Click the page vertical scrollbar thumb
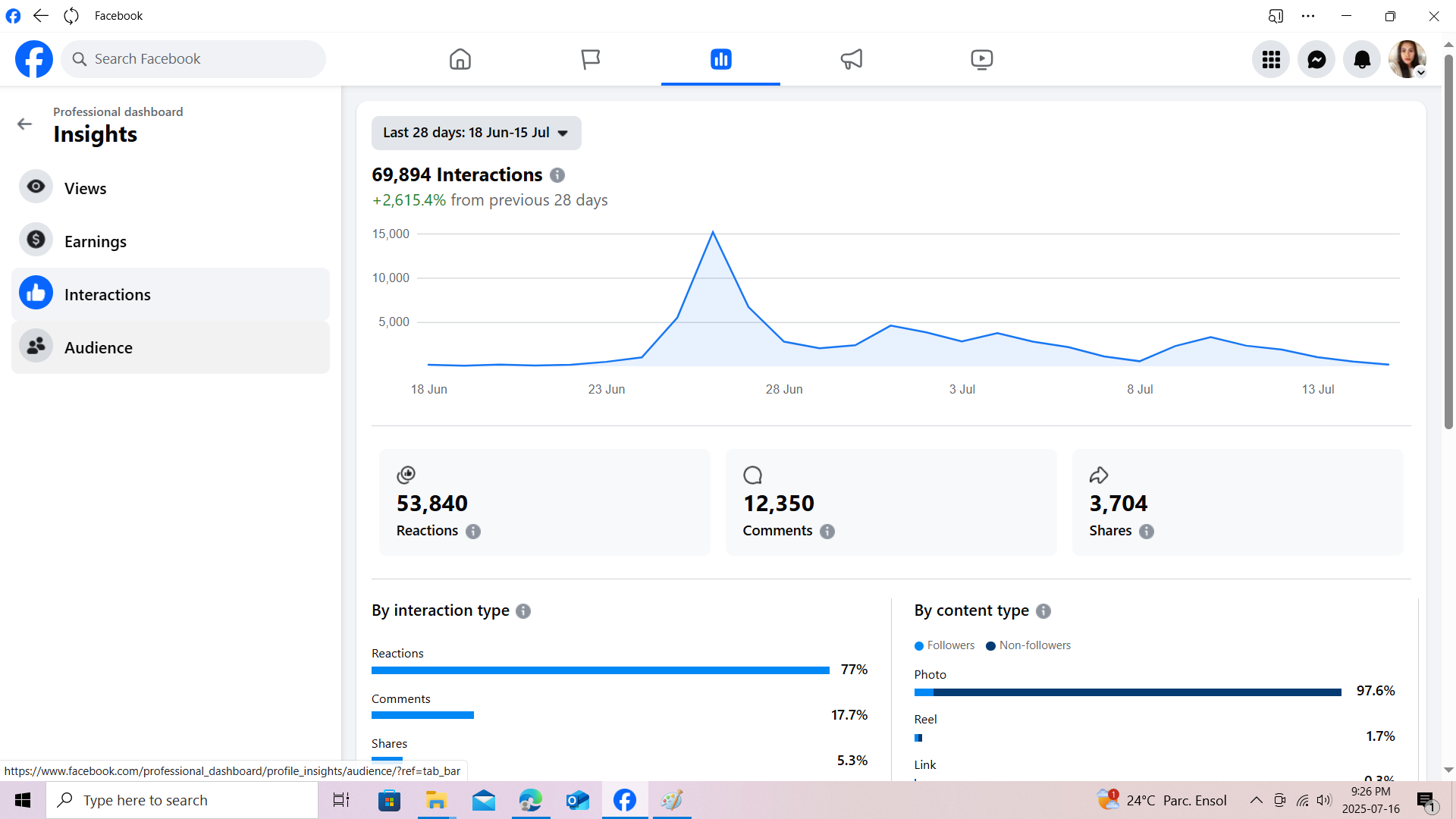Viewport: 1456px width, 819px height. coord(1448,243)
